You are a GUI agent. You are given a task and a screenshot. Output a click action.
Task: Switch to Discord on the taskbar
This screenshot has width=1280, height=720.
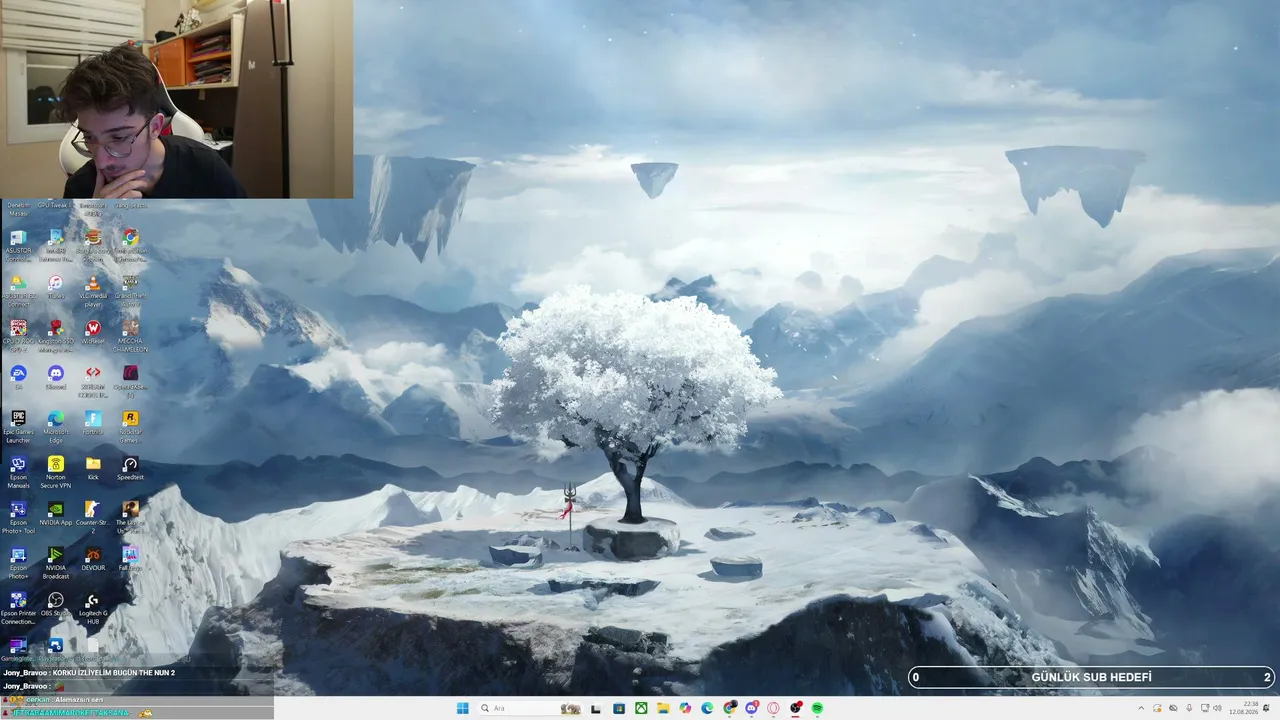[751, 708]
